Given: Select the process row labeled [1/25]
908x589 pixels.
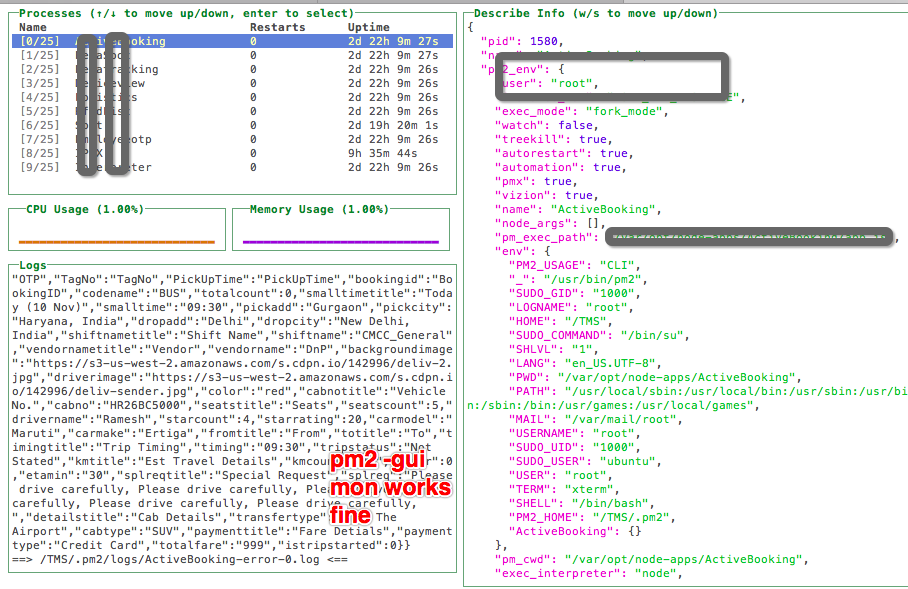Looking at the screenshot, I should (x=232, y=55).
